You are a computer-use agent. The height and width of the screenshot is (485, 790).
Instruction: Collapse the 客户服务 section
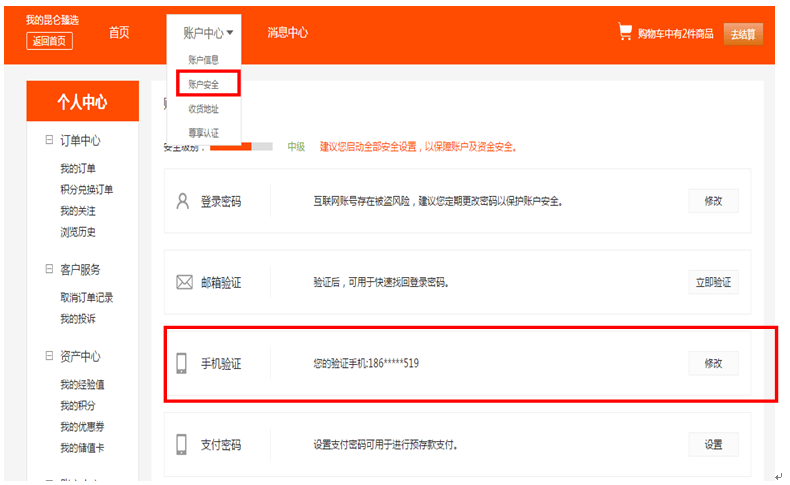click(49, 270)
